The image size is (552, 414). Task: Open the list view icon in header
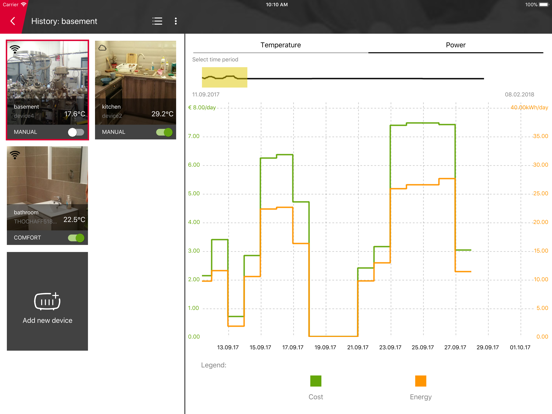tap(157, 21)
